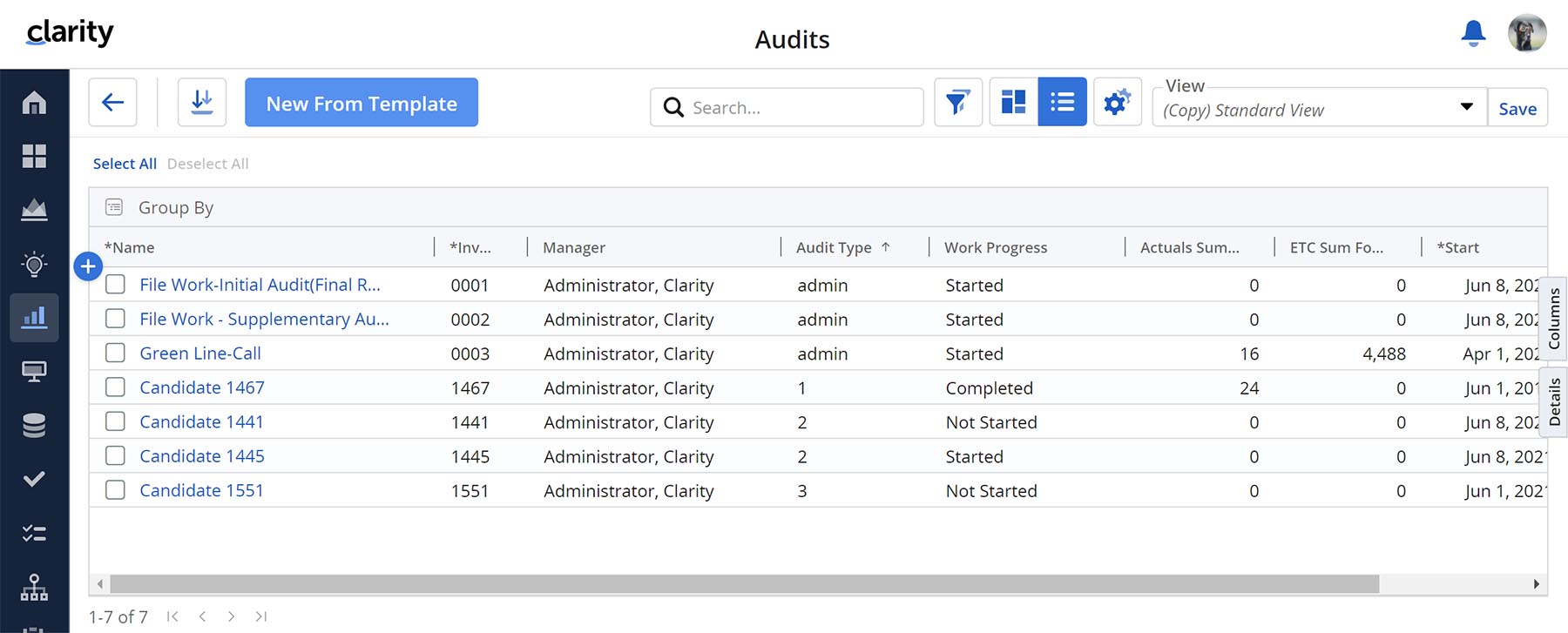Check the Green Line-Call row
This screenshot has width=1568, height=633.
(x=115, y=353)
